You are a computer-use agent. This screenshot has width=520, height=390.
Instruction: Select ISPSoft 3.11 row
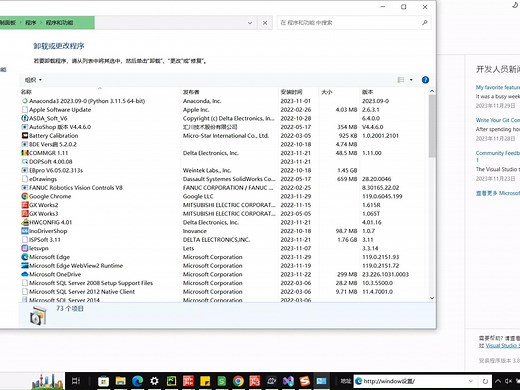pyautogui.click(x=224, y=239)
